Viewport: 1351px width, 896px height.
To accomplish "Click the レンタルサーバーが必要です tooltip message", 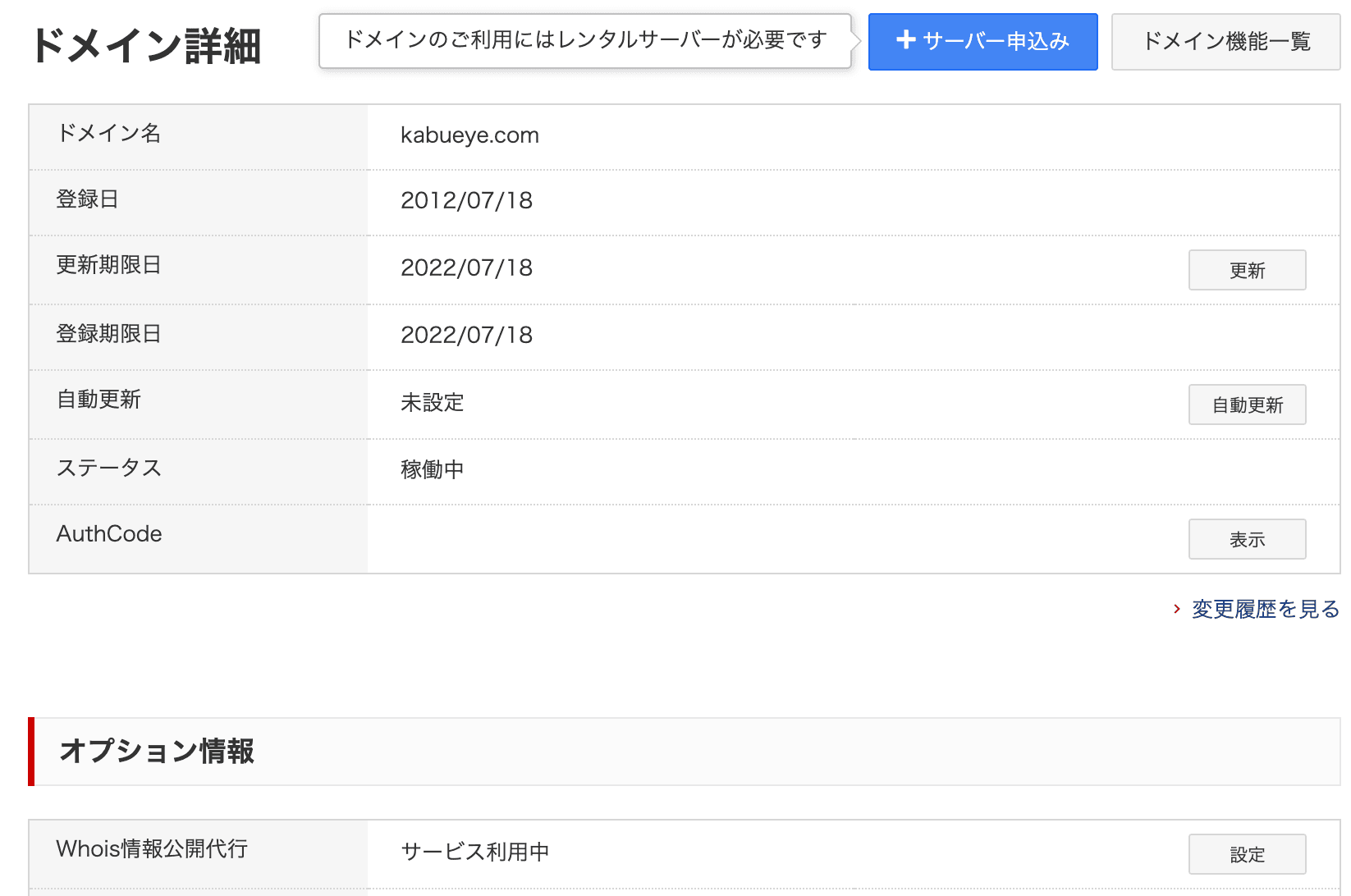I will click(x=584, y=40).
